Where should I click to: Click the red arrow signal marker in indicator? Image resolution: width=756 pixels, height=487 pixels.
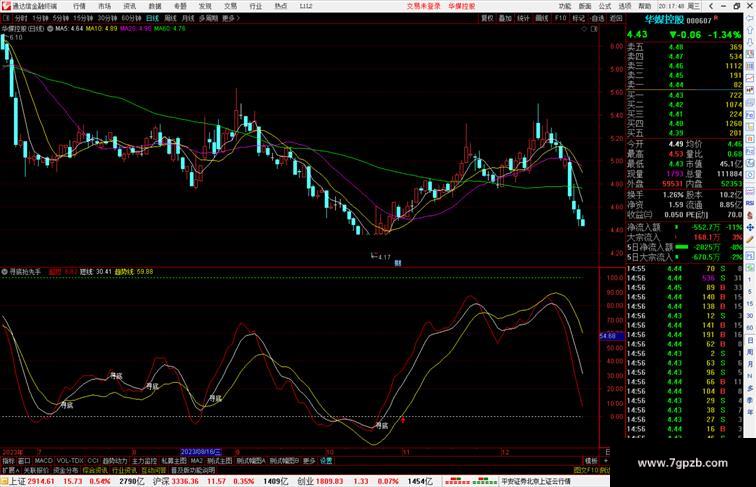pyautogui.click(x=403, y=420)
